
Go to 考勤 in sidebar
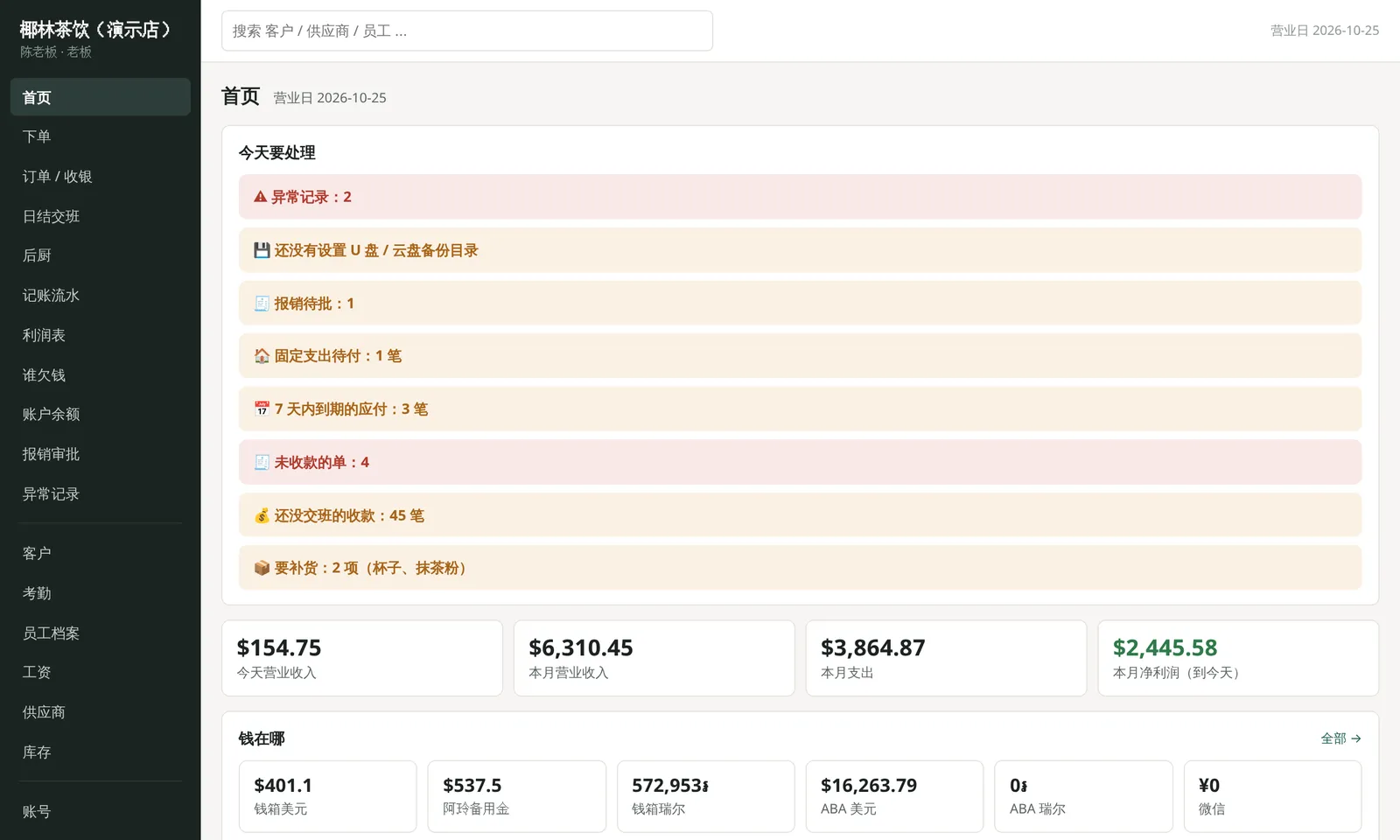101,593
